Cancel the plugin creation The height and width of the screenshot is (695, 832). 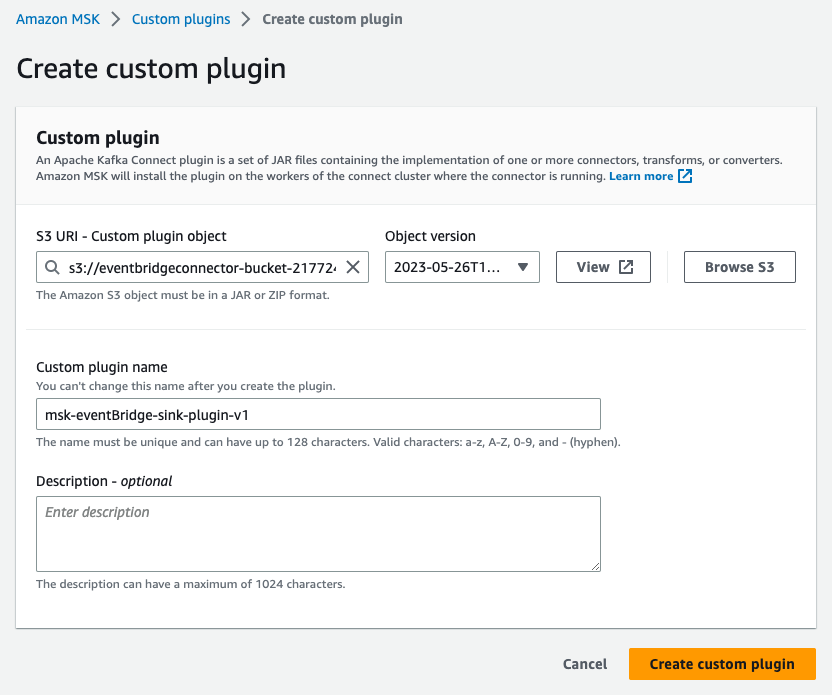(584, 664)
